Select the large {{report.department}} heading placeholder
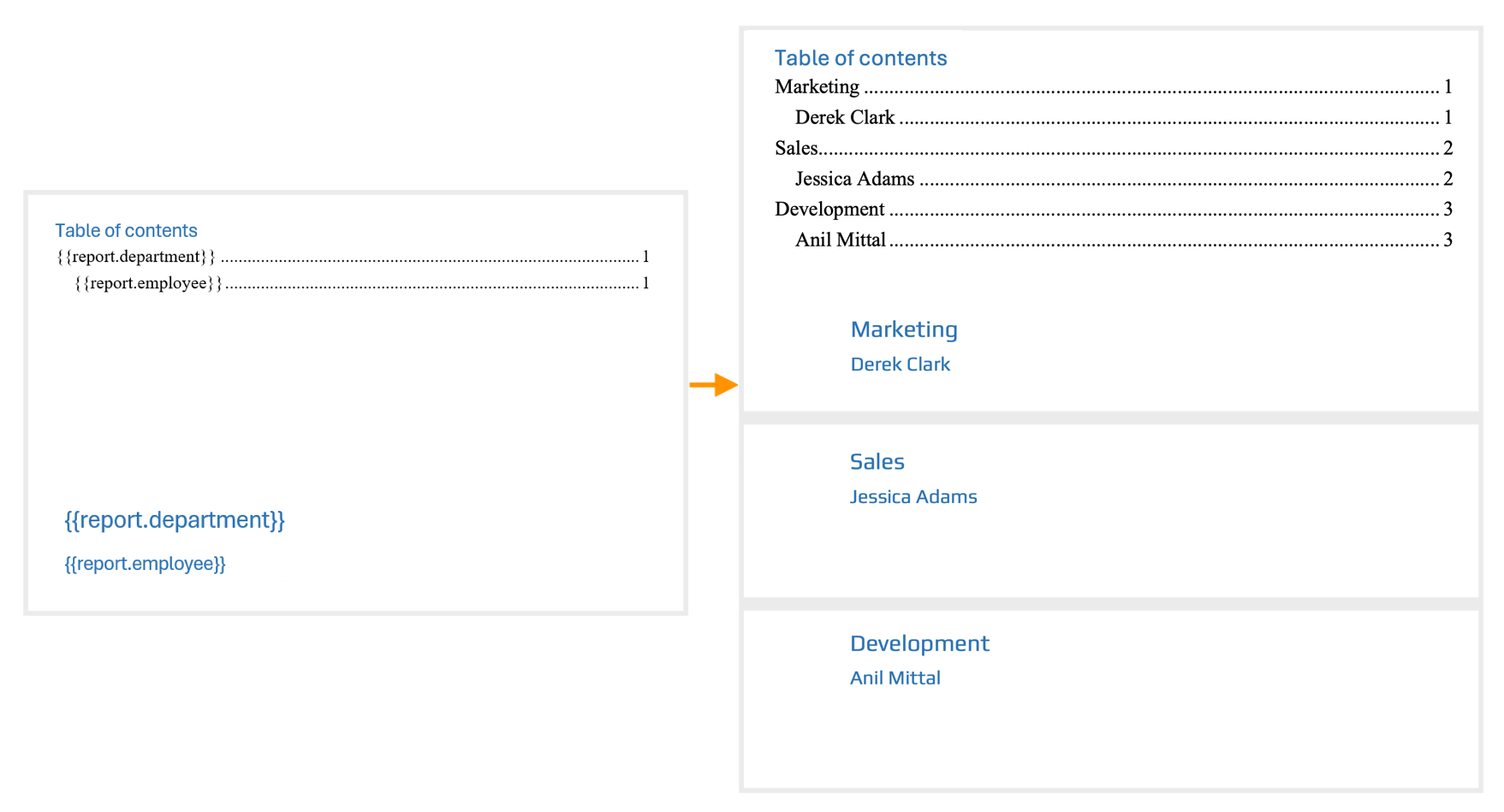 click(x=175, y=520)
